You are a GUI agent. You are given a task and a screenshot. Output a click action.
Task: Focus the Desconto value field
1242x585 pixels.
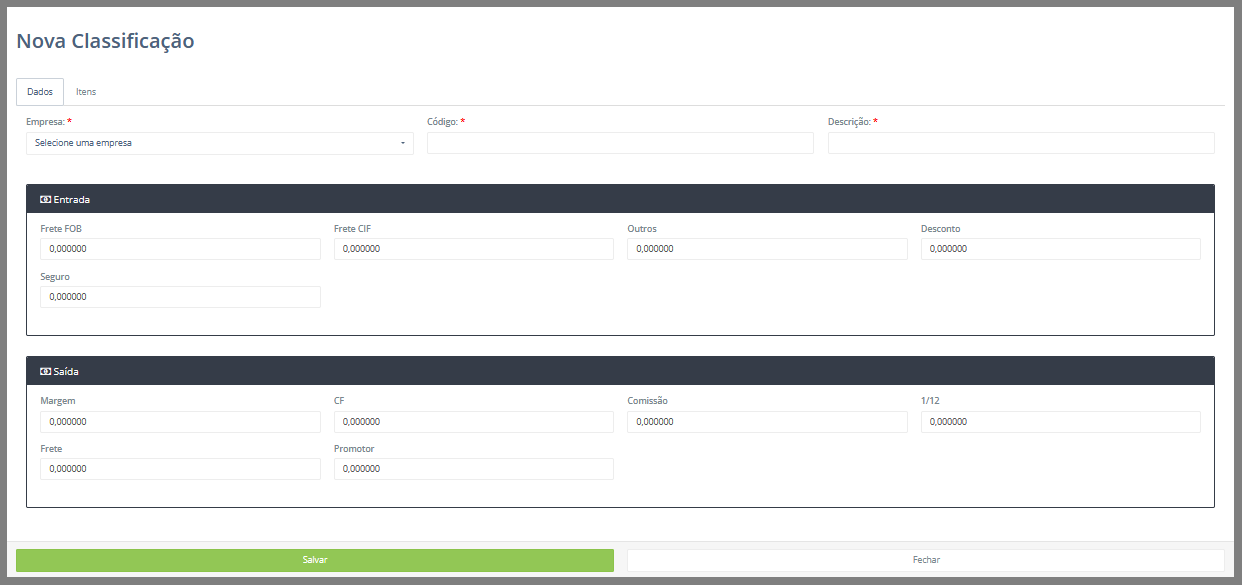1060,249
